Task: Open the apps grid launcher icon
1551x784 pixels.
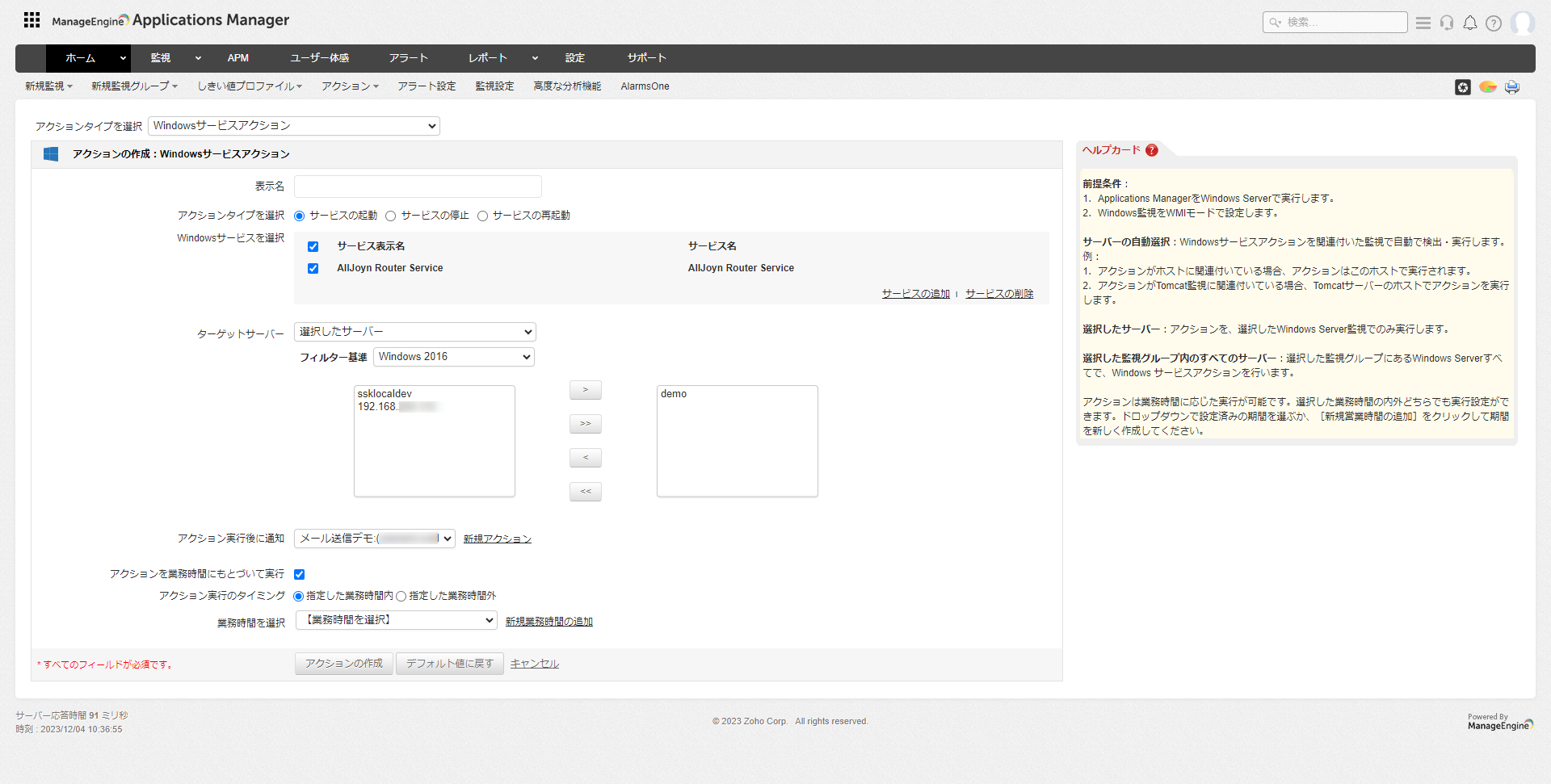Action: (x=32, y=20)
